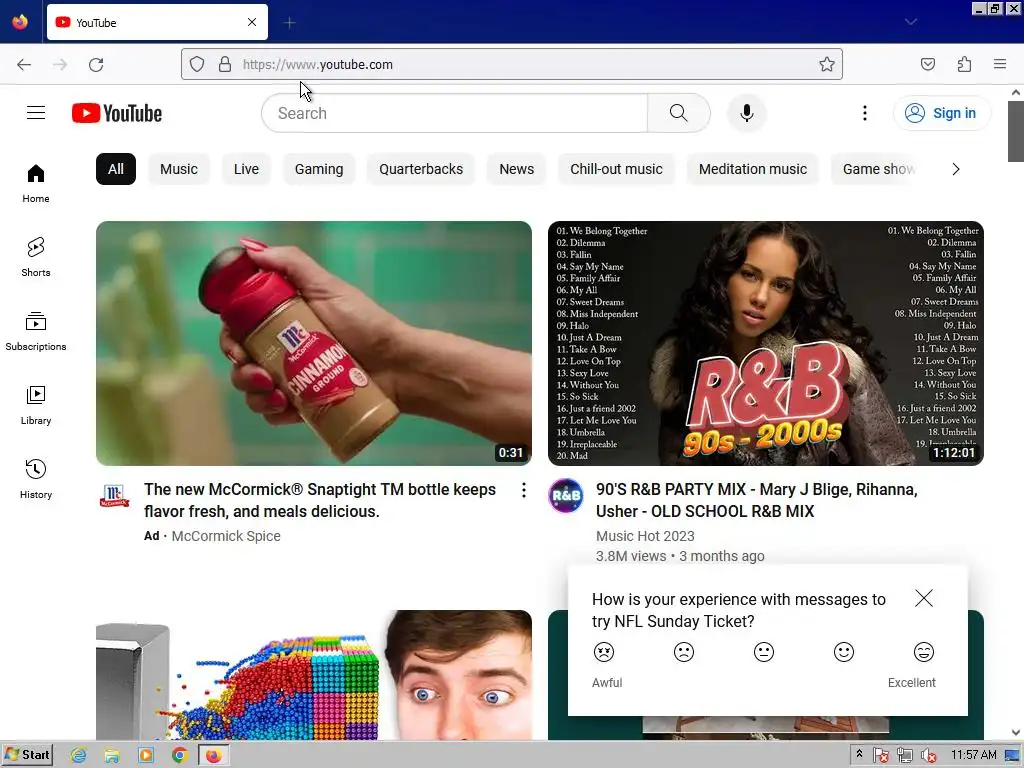Go to Home in sidebar
1024x768 pixels.
click(x=36, y=184)
